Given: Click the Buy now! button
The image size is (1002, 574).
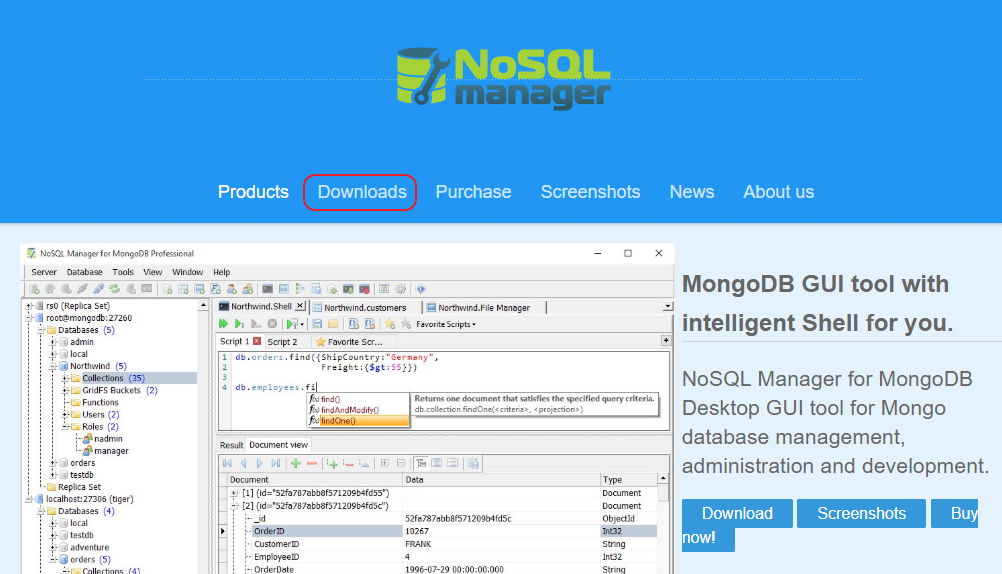Looking at the screenshot, I should point(954,513).
